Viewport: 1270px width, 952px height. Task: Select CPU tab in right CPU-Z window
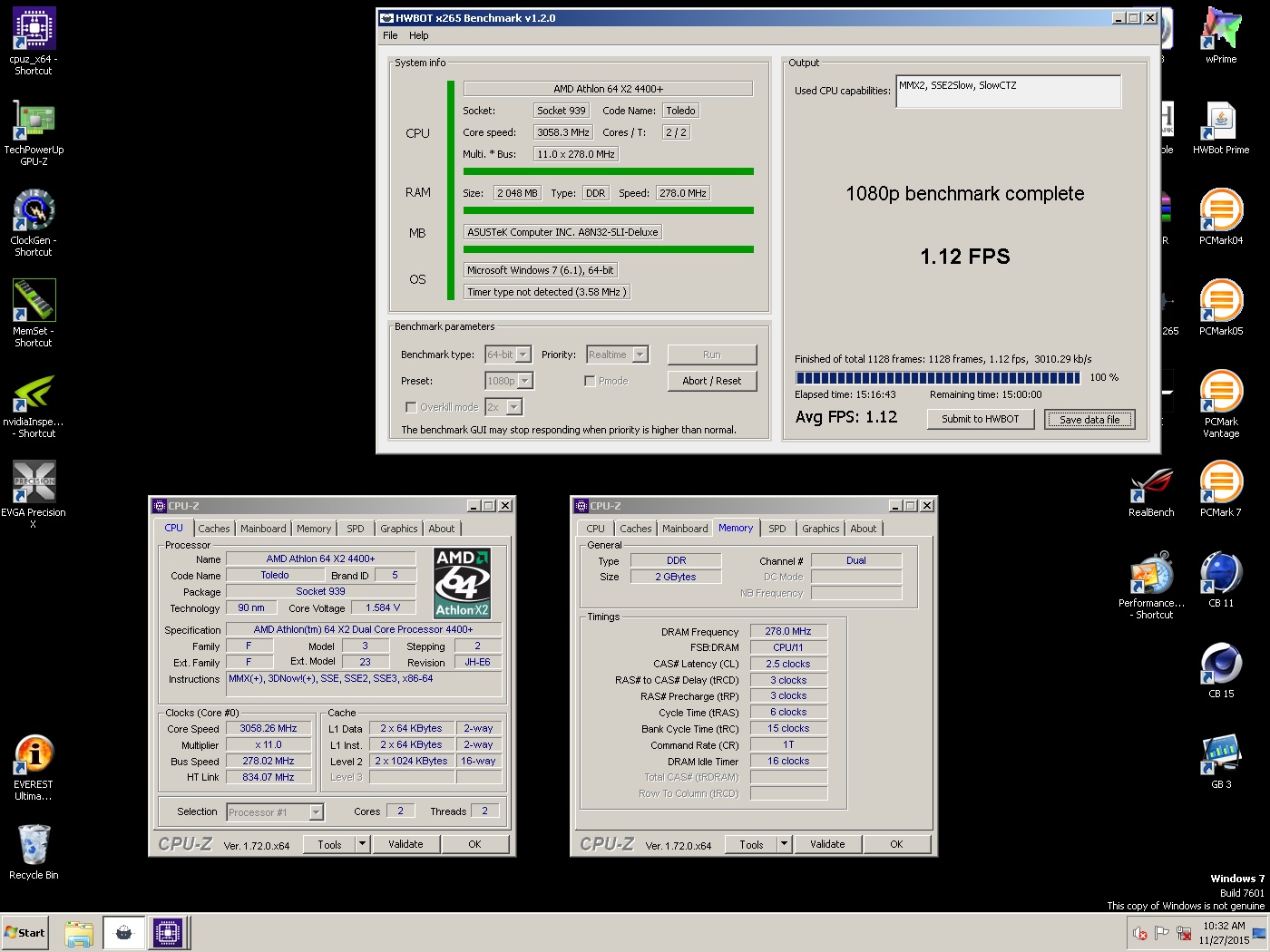pos(595,529)
